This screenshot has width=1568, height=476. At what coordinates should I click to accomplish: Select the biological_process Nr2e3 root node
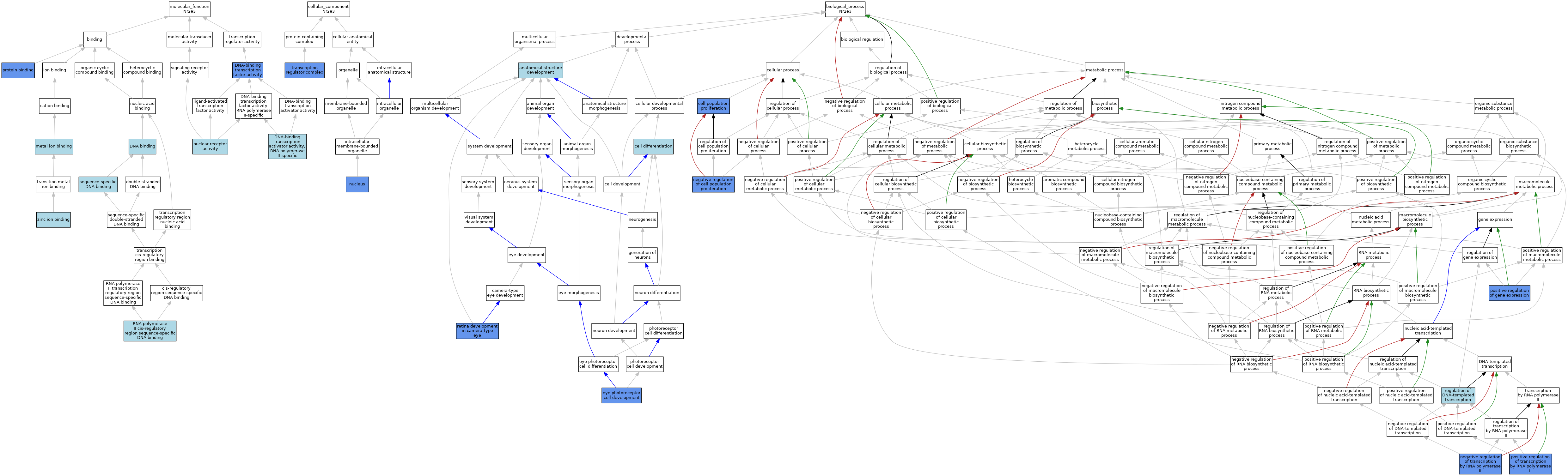[845, 9]
